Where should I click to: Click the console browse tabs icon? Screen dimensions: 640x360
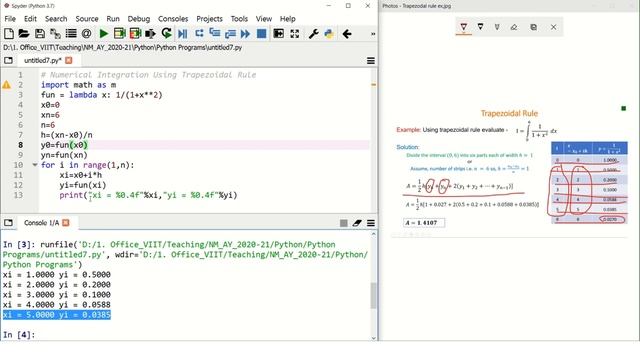point(8,223)
